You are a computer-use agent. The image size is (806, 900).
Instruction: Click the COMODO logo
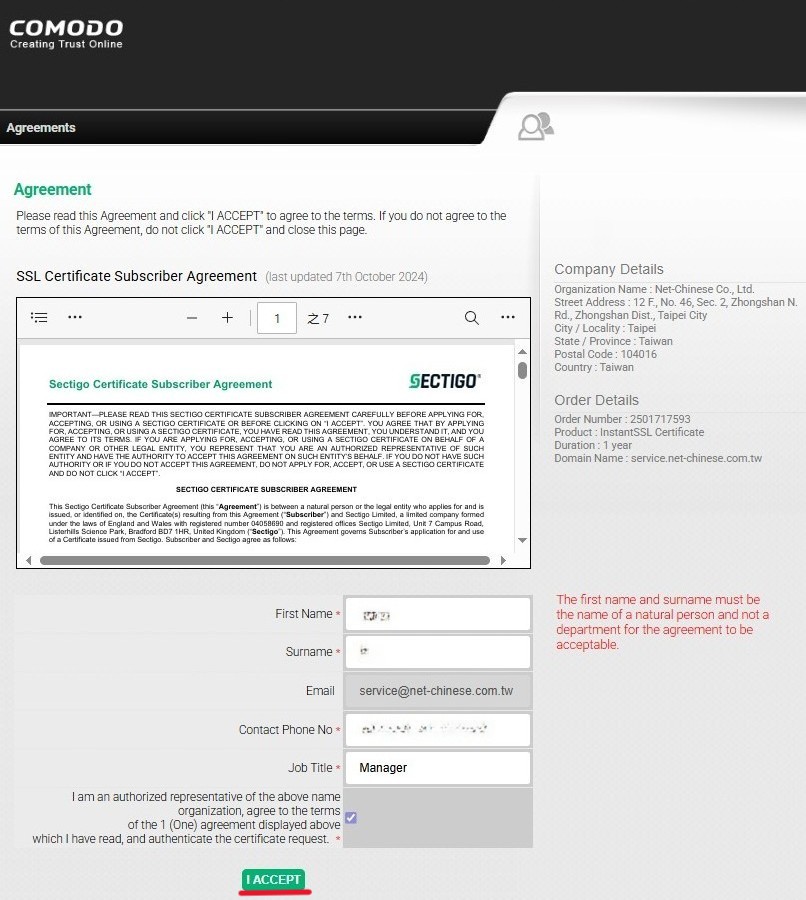point(66,34)
